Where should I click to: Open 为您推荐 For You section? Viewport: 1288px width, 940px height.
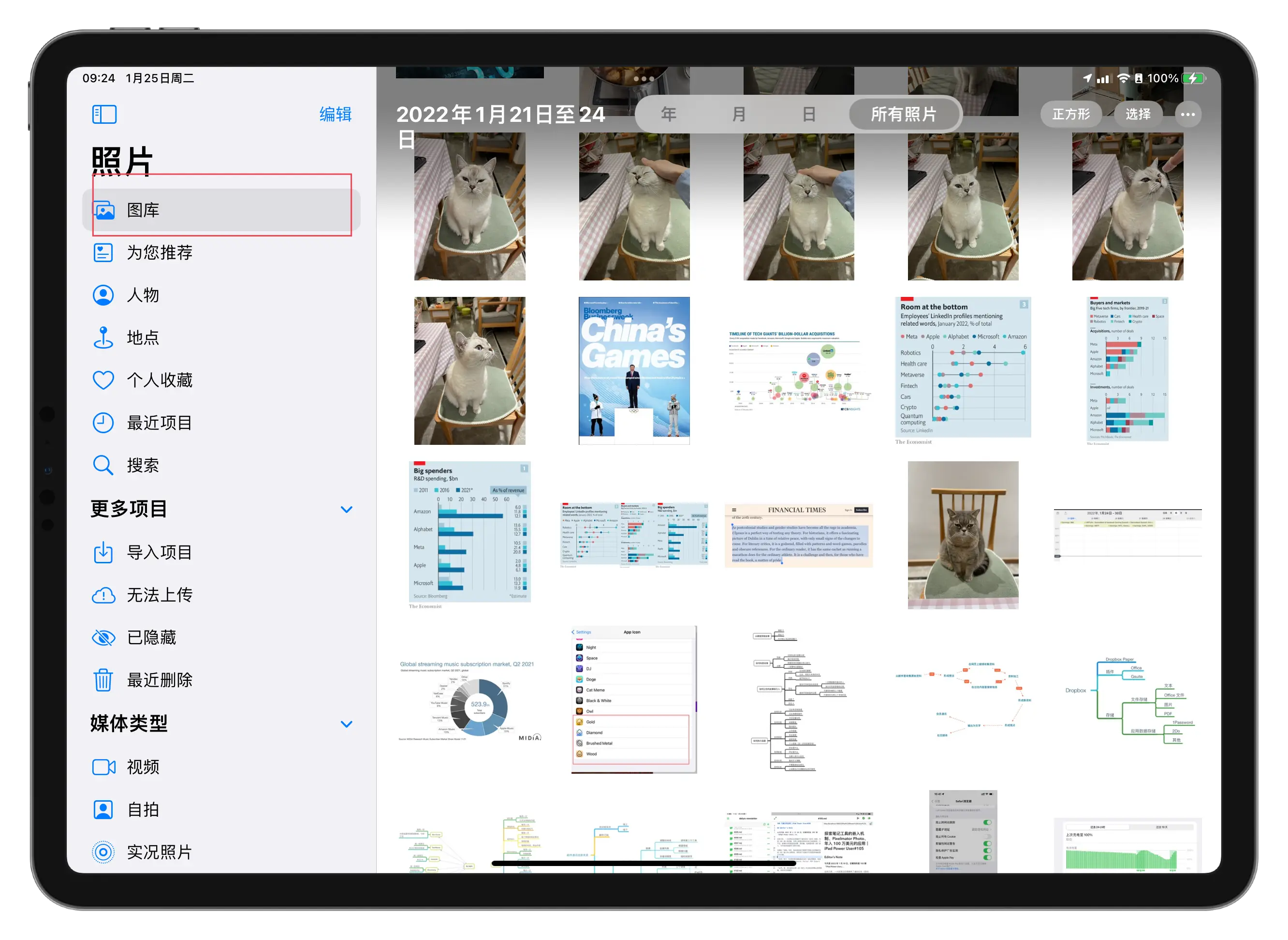221,252
